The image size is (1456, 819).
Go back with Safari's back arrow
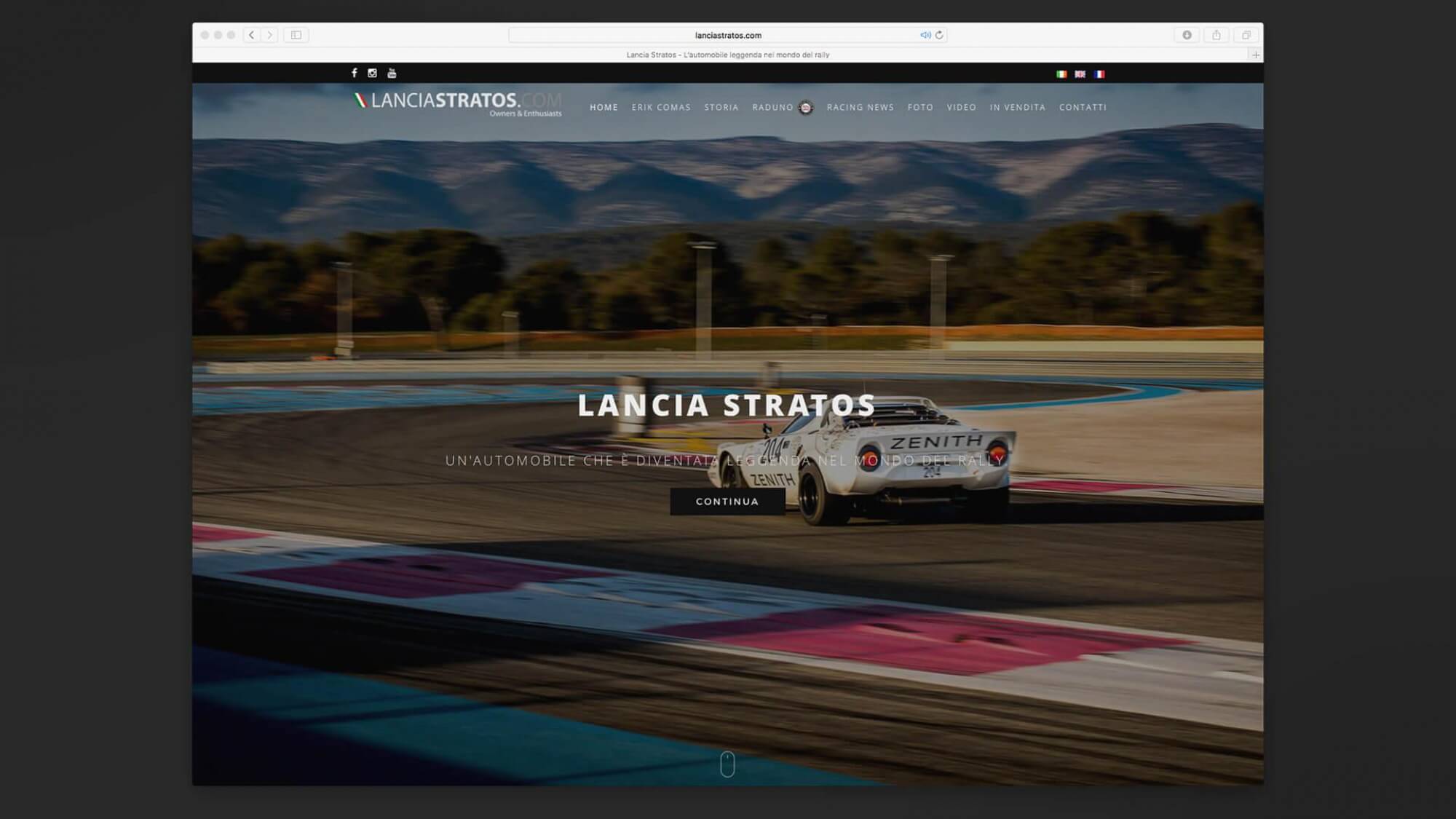(x=251, y=35)
